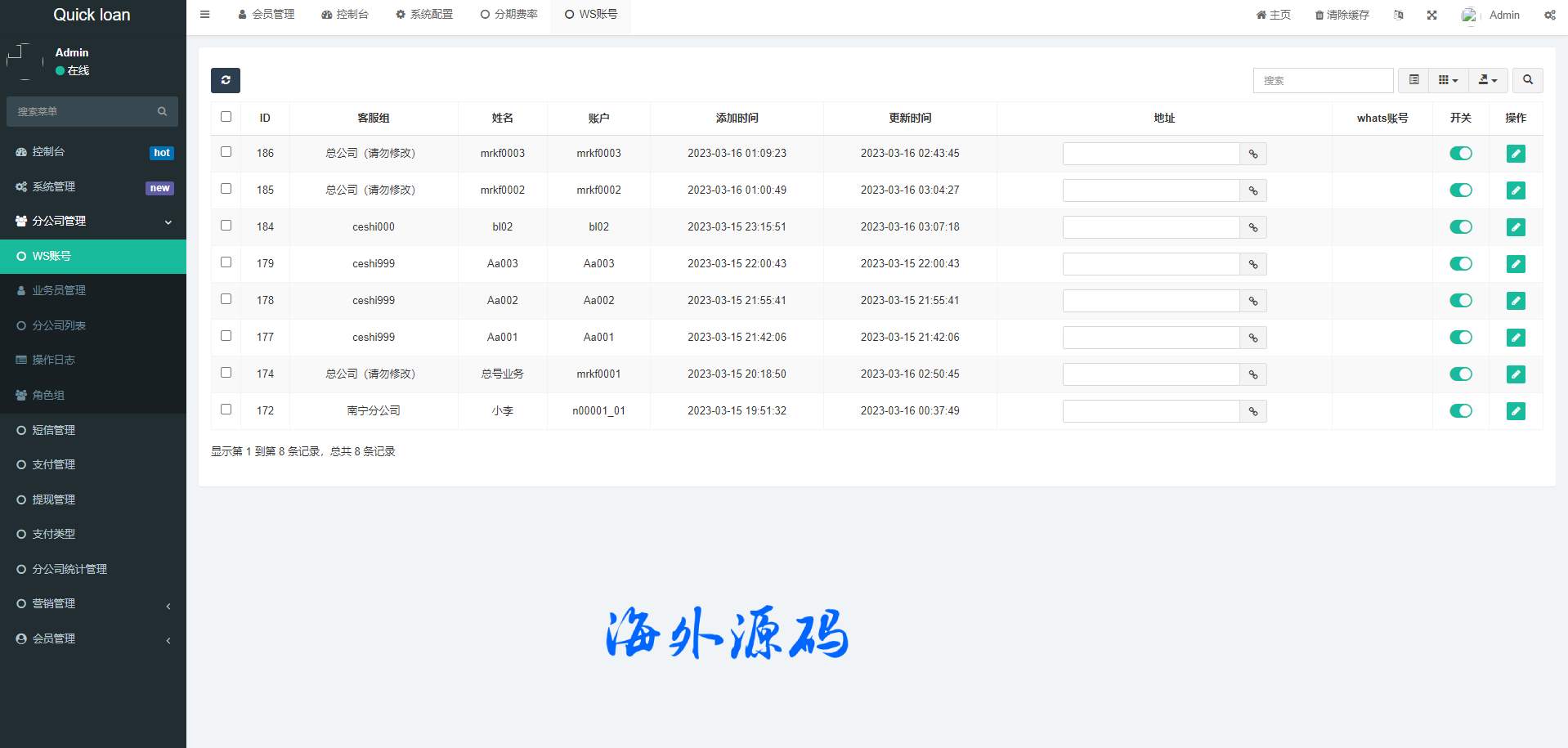This screenshot has width=1568, height=748.
Task: Click the edit pencil icon for row 172
Action: (1516, 411)
